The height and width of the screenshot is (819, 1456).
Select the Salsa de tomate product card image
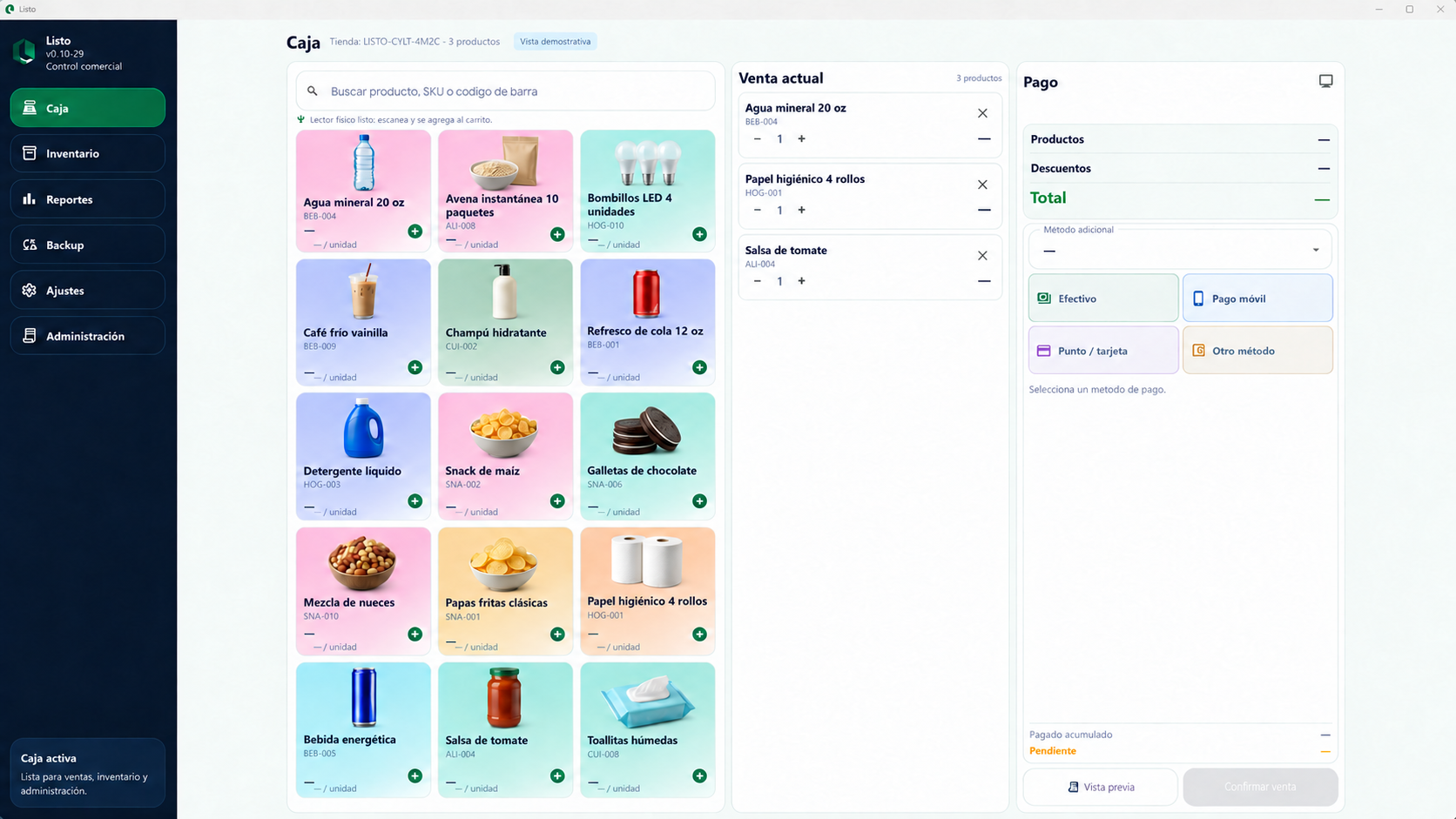point(505,697)
